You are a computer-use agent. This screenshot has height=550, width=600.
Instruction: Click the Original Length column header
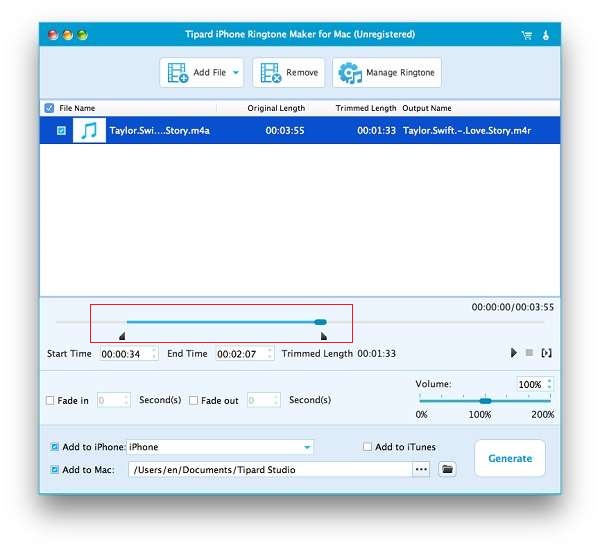click(x=276, y=108)
